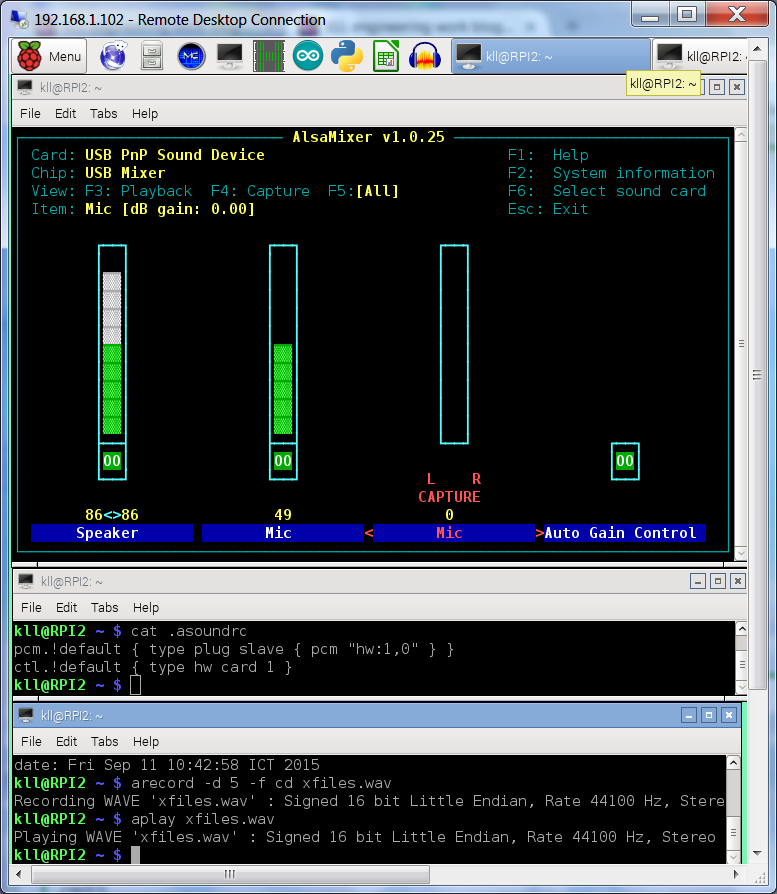Viewport: 777px width, 894px height.
Task: Toggle Mic playback mute indicator box
Action: pyautogui.click(x=283, y=461)
